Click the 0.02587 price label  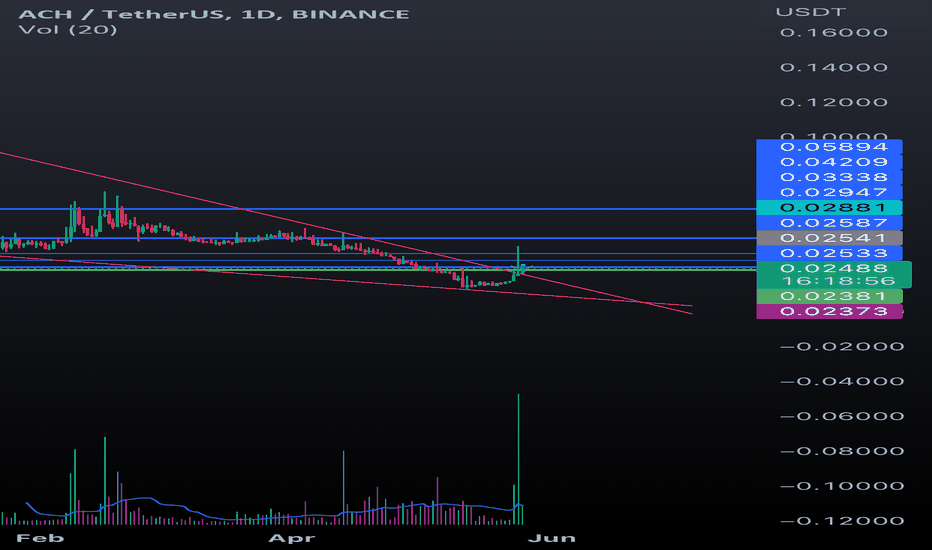[x=829, y=223]
